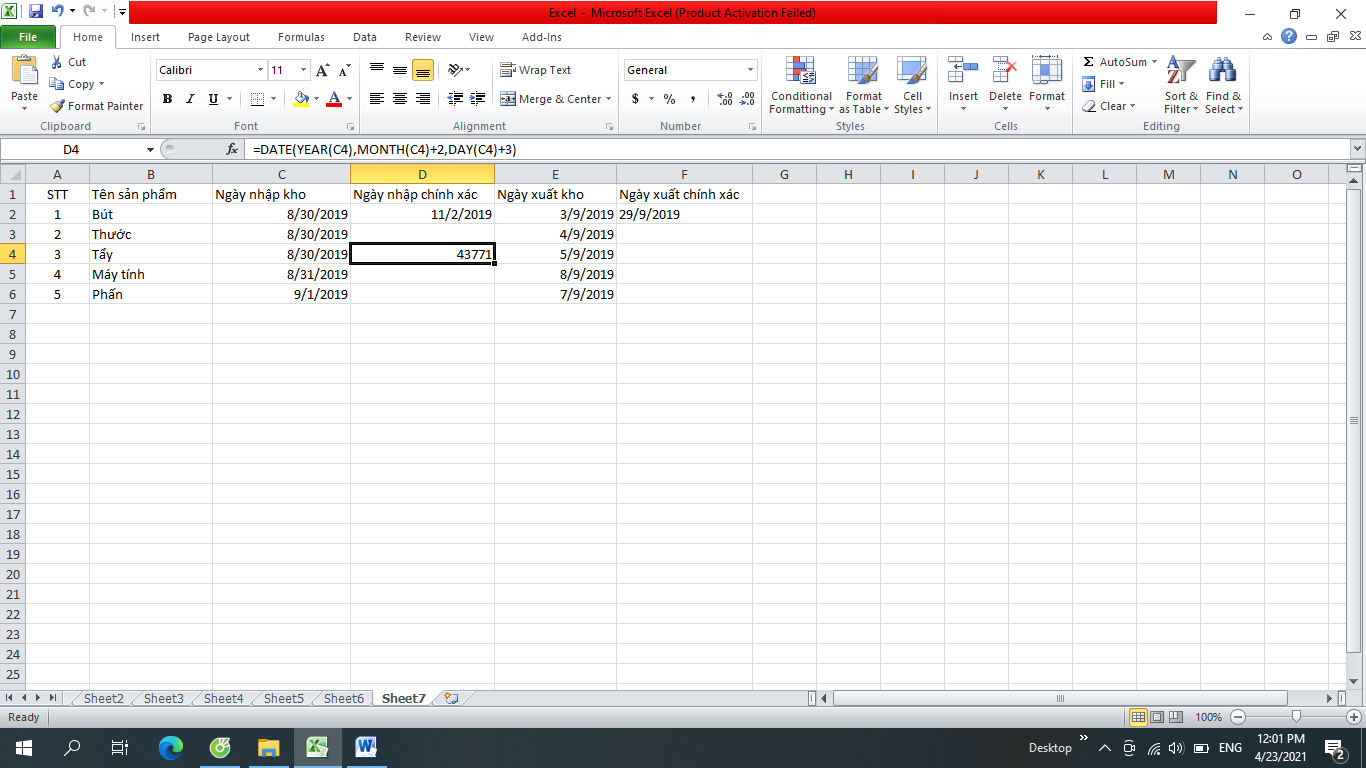Align cell text left

coord(377,99)
